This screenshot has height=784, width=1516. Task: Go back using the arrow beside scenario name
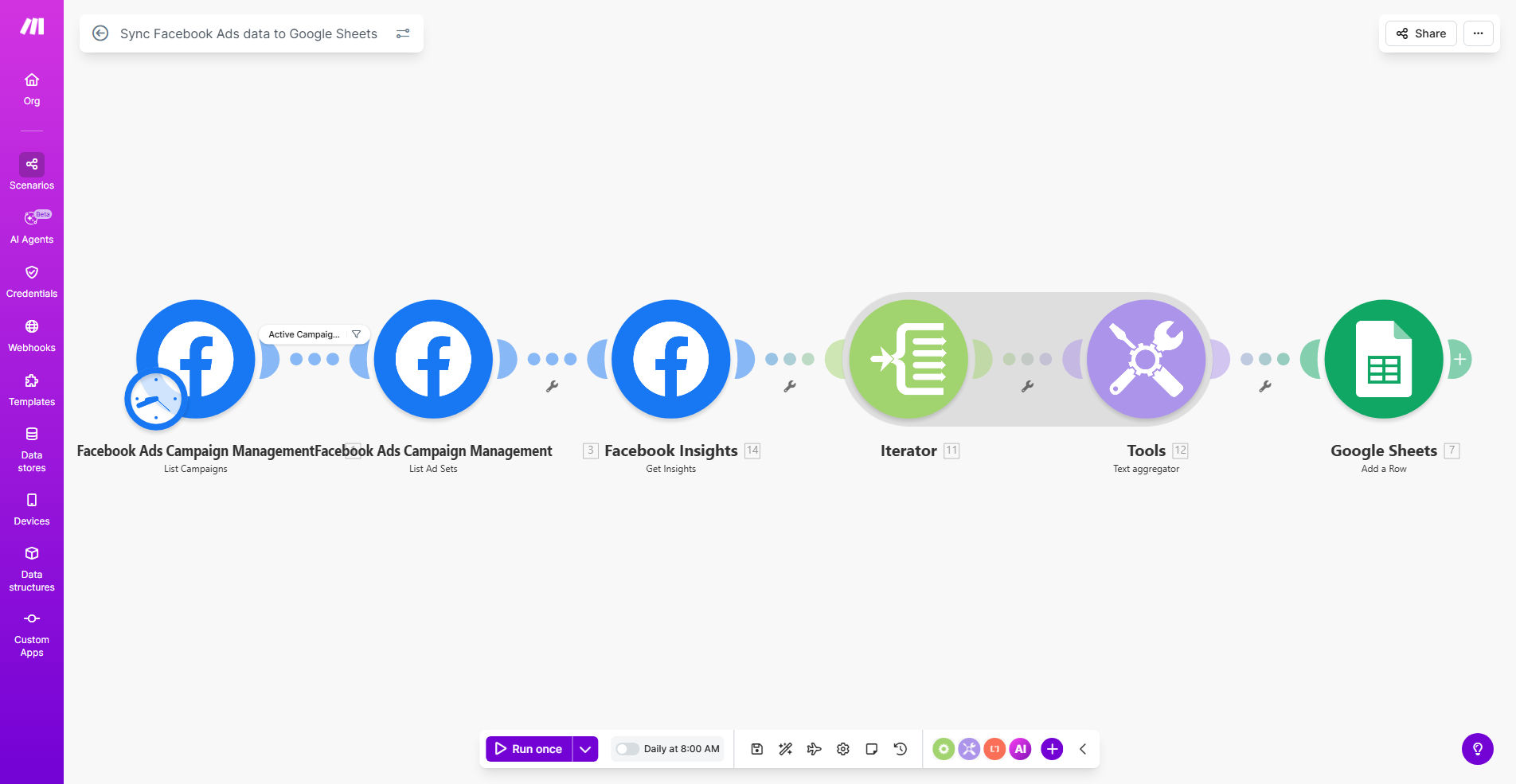point(100,33)
